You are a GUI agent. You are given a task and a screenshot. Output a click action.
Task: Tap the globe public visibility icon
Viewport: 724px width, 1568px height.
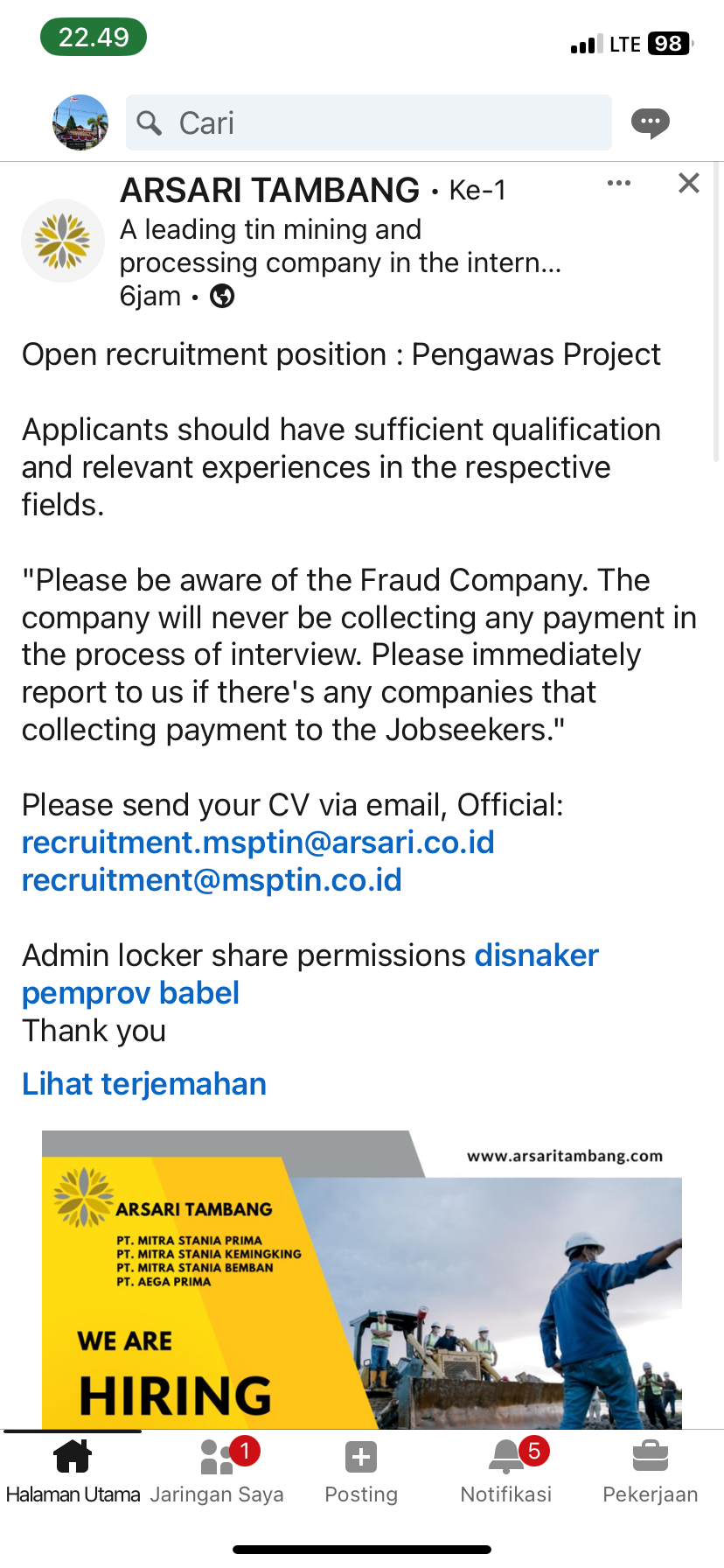tap(222, 297)
